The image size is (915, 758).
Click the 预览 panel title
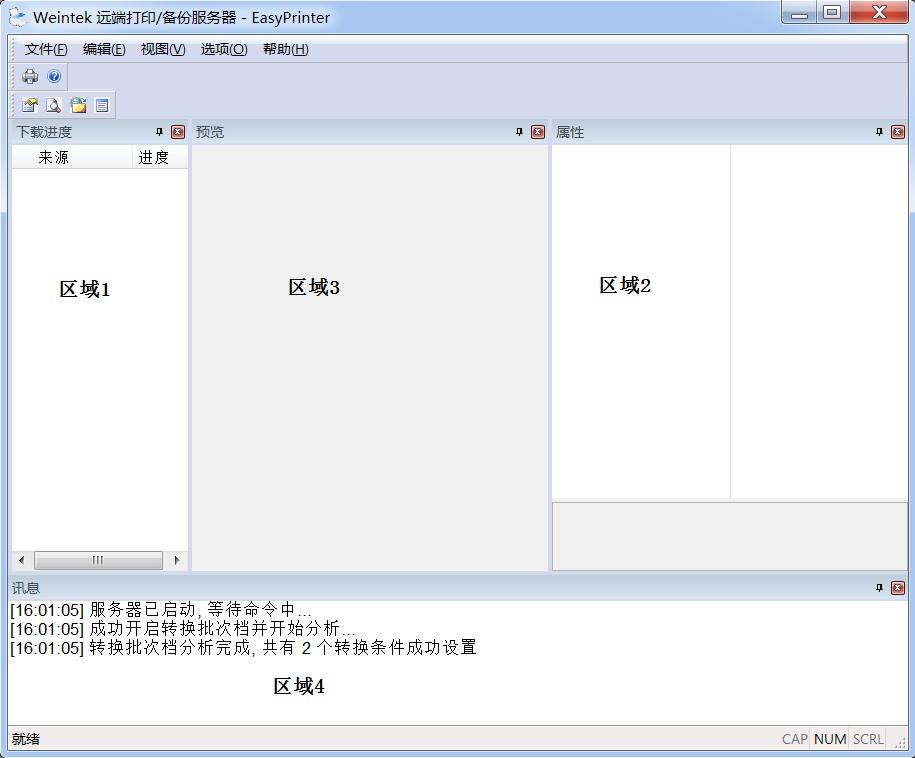pyautogui.click(x=209, y=132)
